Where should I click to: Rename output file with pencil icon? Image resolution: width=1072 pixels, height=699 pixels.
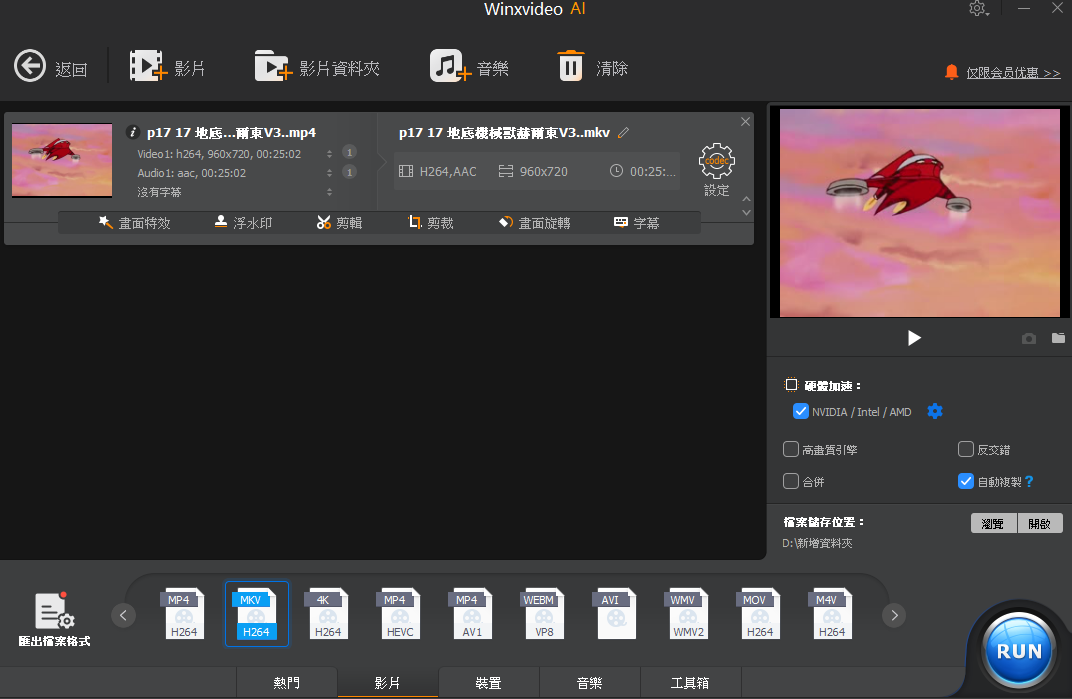(624, 133)
